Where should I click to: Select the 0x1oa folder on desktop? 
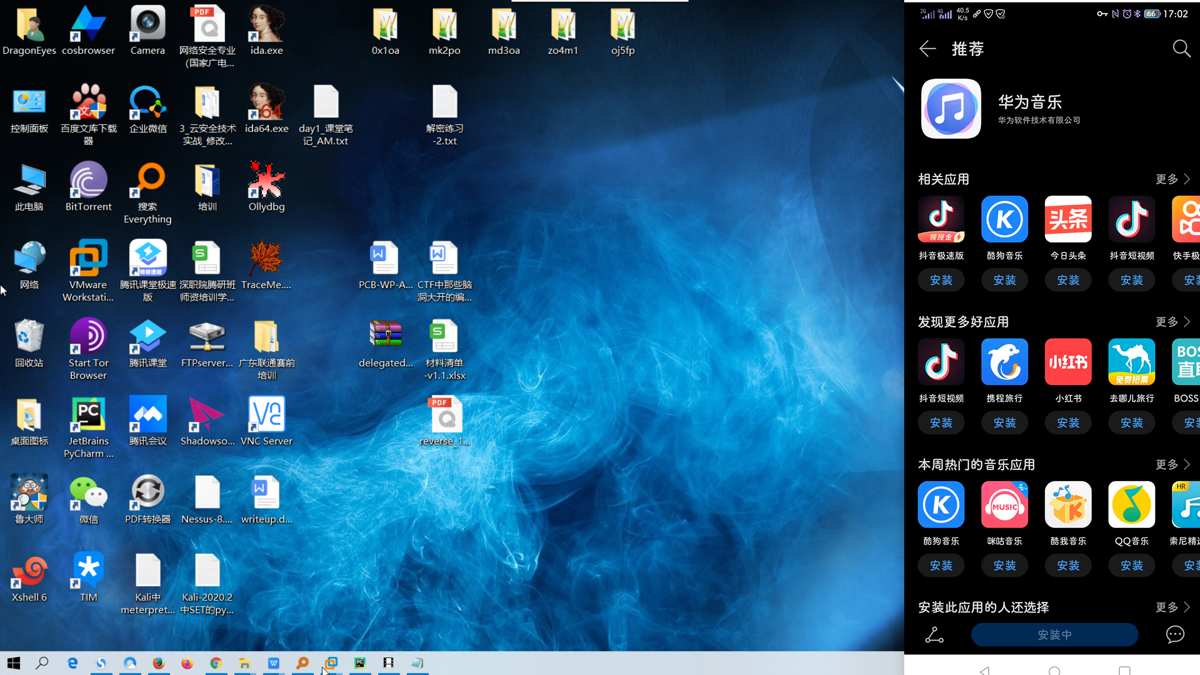click(385, 31)
